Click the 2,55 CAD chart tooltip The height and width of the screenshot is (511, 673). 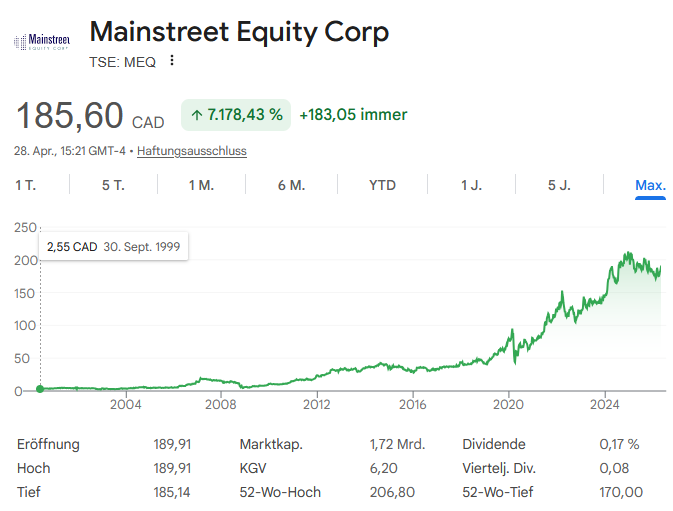(113, 246)
